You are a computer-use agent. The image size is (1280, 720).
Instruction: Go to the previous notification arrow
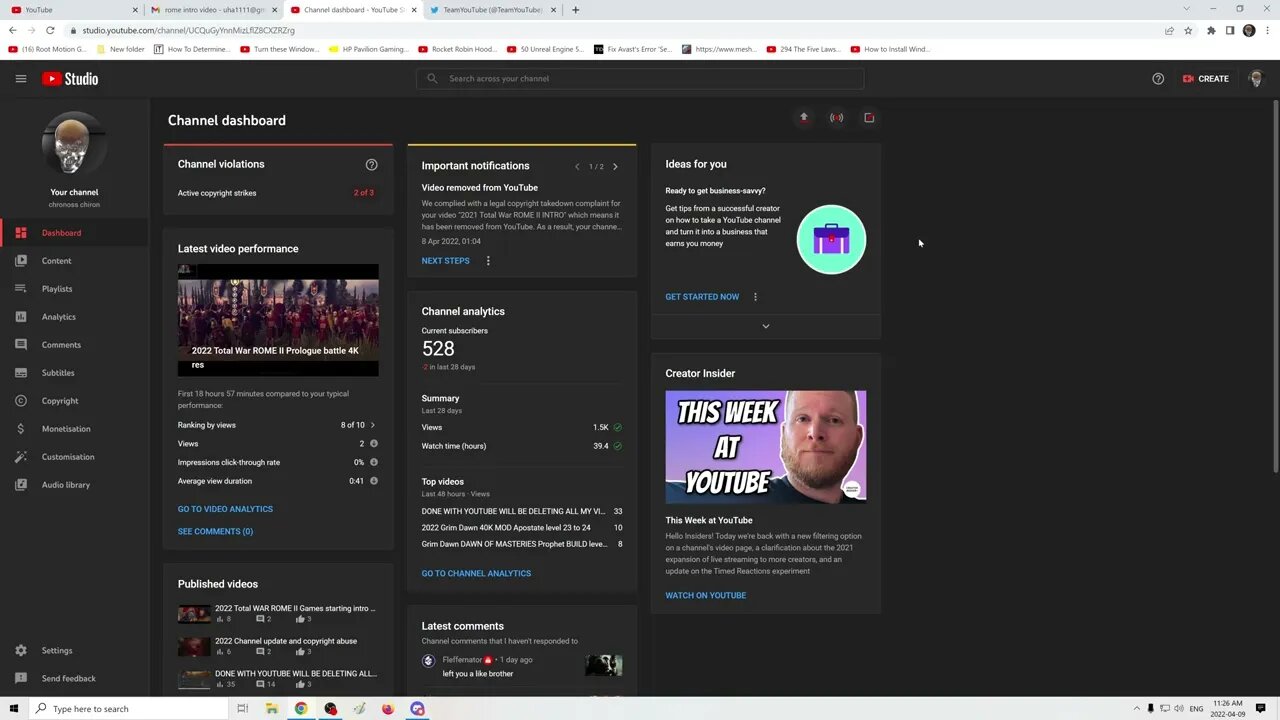pos(577,167)
